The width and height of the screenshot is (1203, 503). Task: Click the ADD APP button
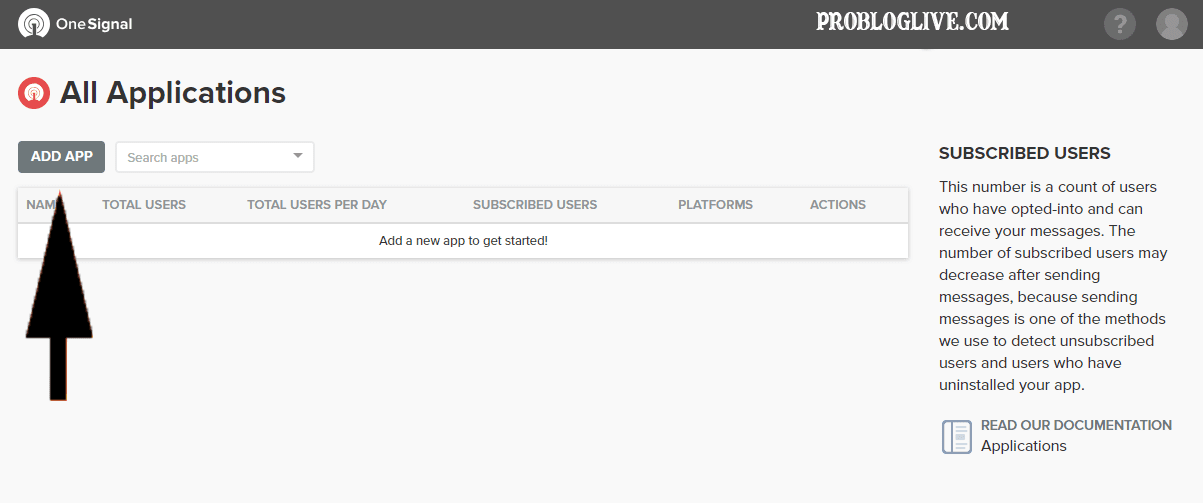62,157
